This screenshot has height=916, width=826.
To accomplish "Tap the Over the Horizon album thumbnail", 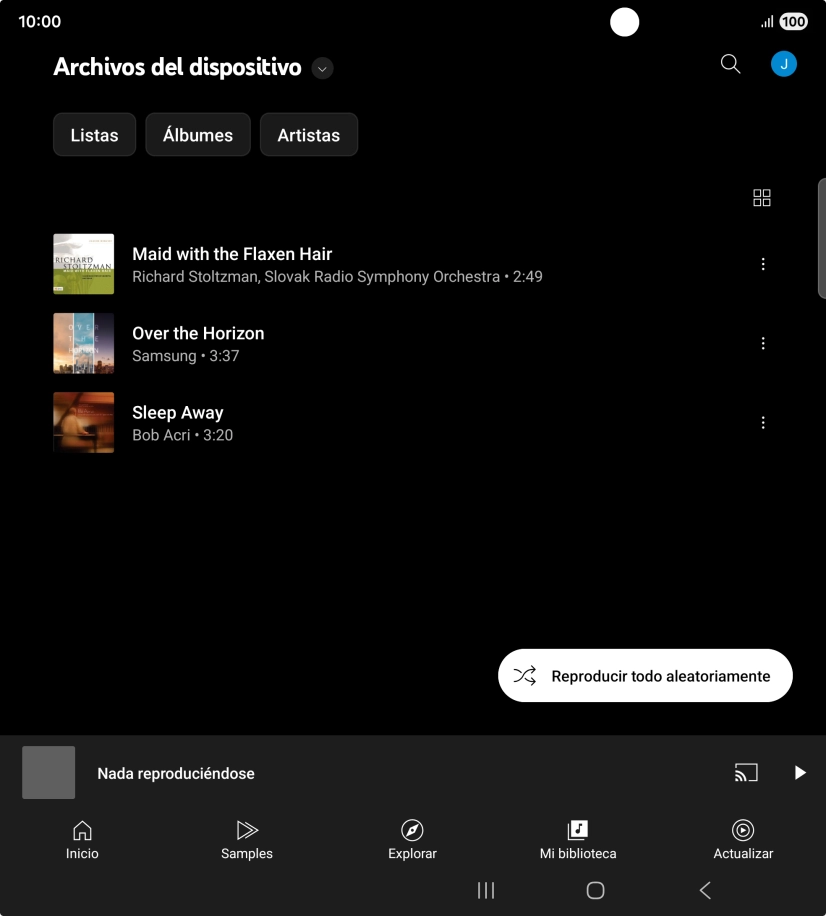I will [x=83, y=343].
